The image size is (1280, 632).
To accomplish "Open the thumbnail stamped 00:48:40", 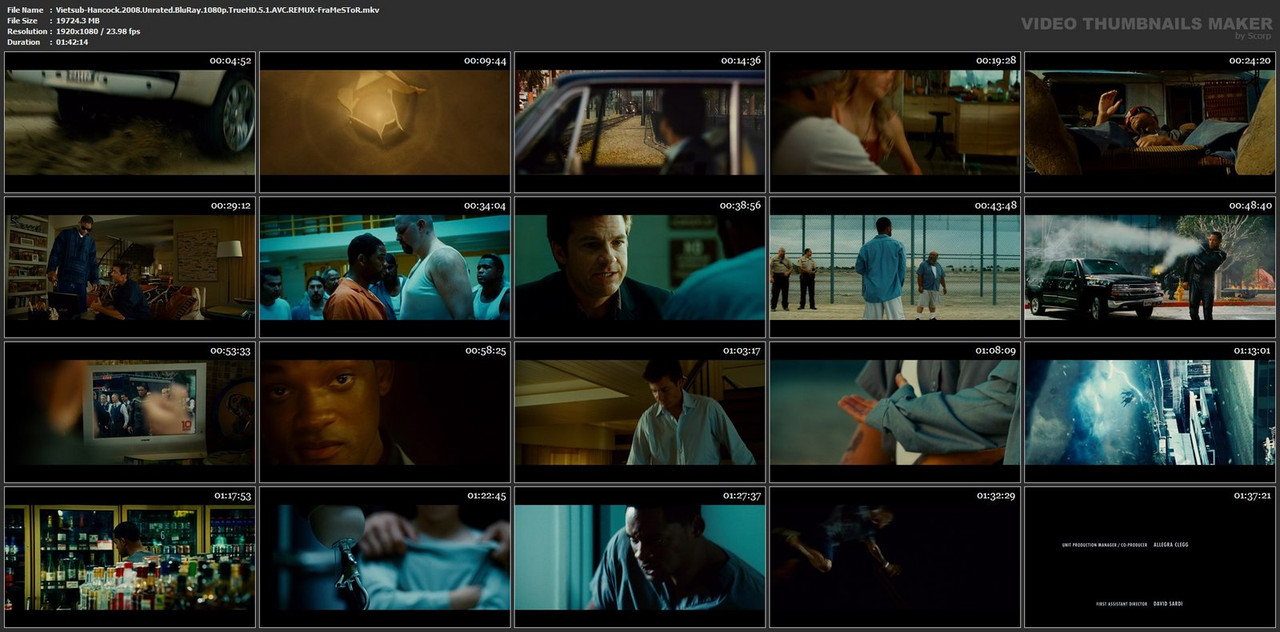I will [x=1150, y=267].
